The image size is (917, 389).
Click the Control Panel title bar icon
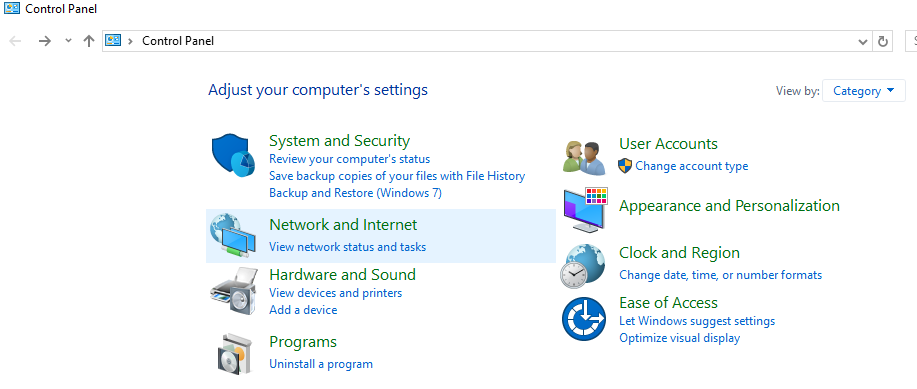[x=12, y=9]
